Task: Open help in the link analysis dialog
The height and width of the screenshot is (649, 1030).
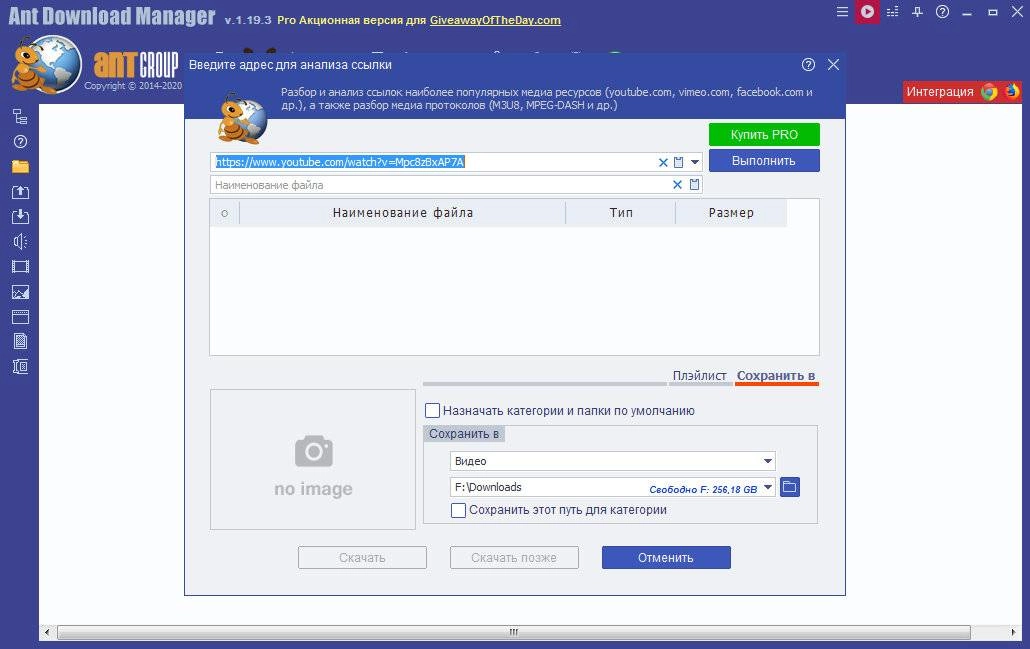Action: tap(809, 64)
